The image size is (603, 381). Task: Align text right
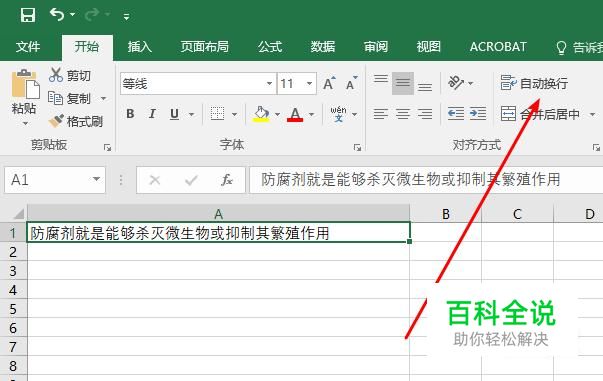[425, 114]
